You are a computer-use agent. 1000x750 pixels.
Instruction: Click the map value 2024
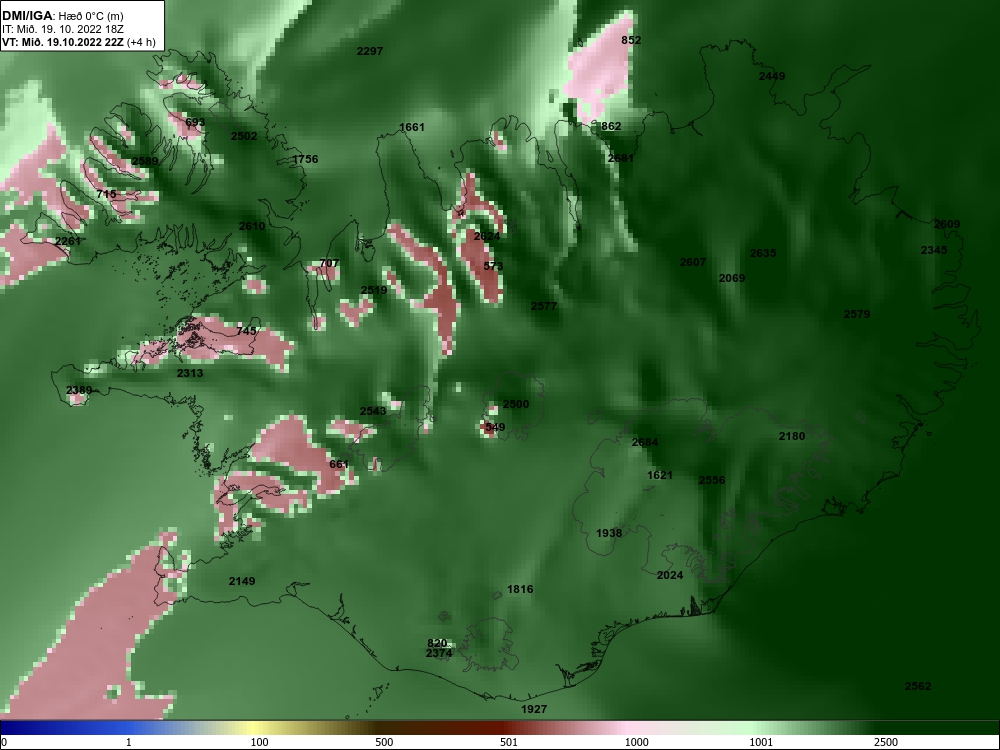[670, 575]
